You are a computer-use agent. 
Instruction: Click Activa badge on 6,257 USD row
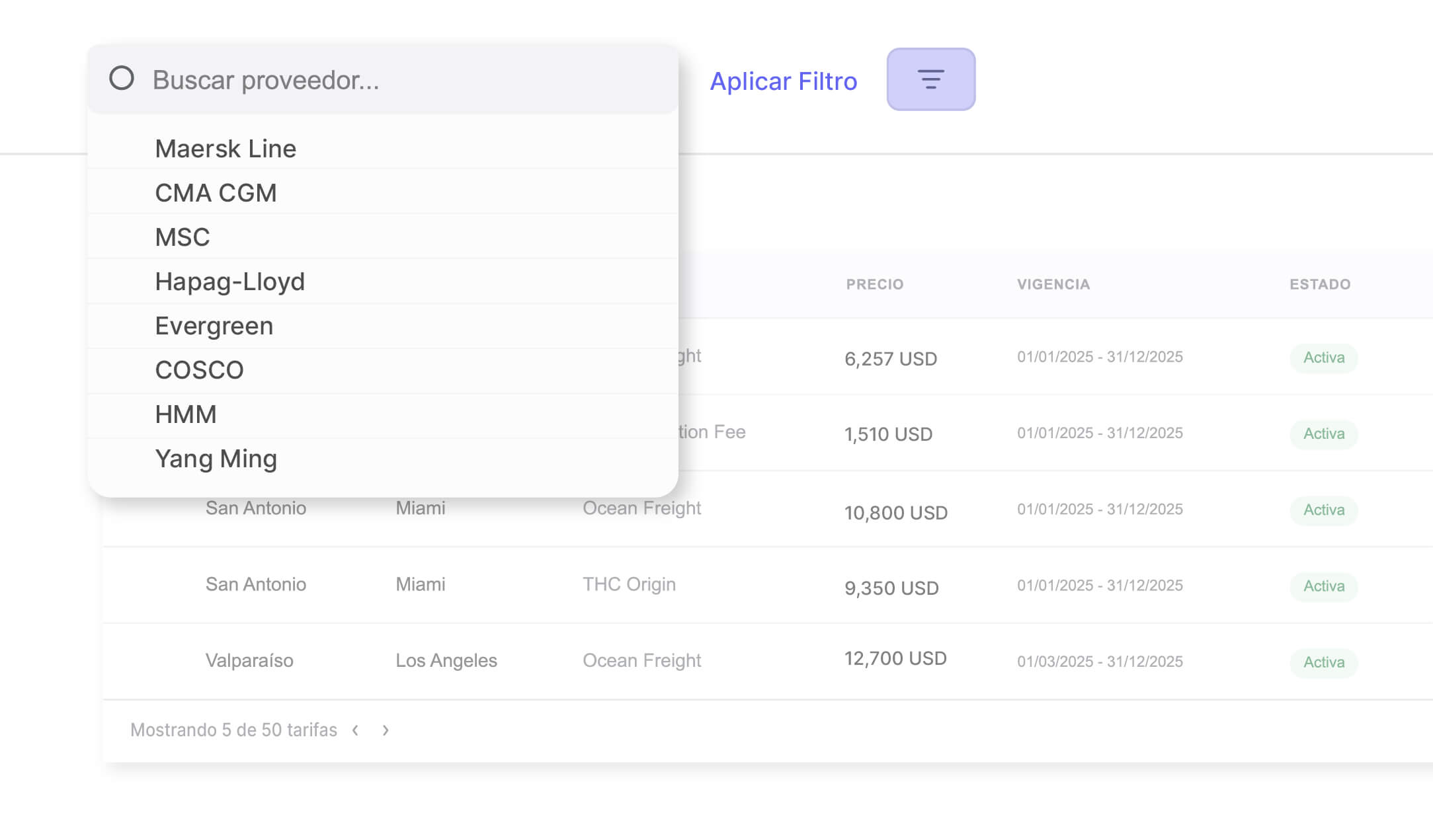[1323, 358]
